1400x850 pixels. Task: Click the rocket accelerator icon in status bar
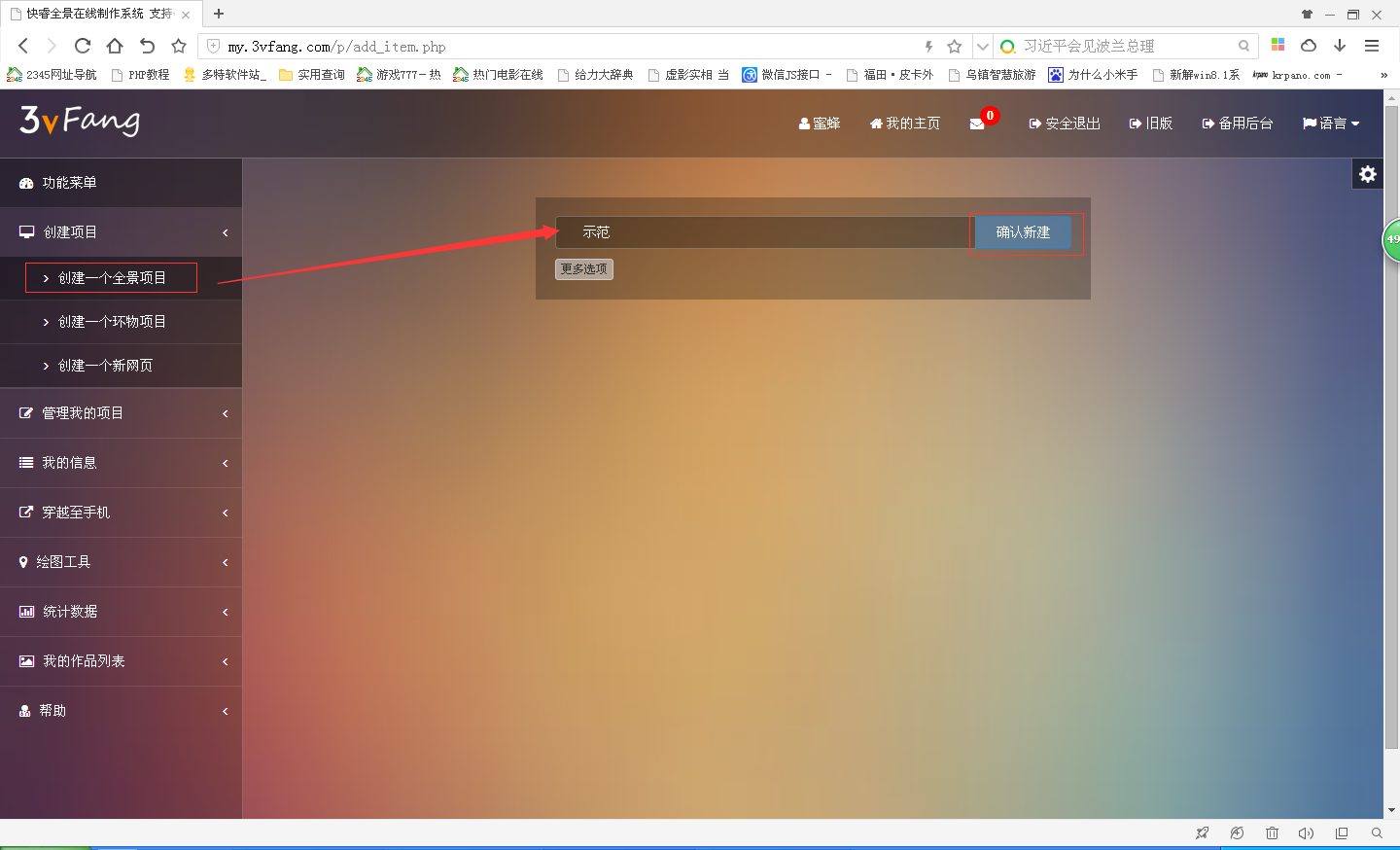(1203, 833)
